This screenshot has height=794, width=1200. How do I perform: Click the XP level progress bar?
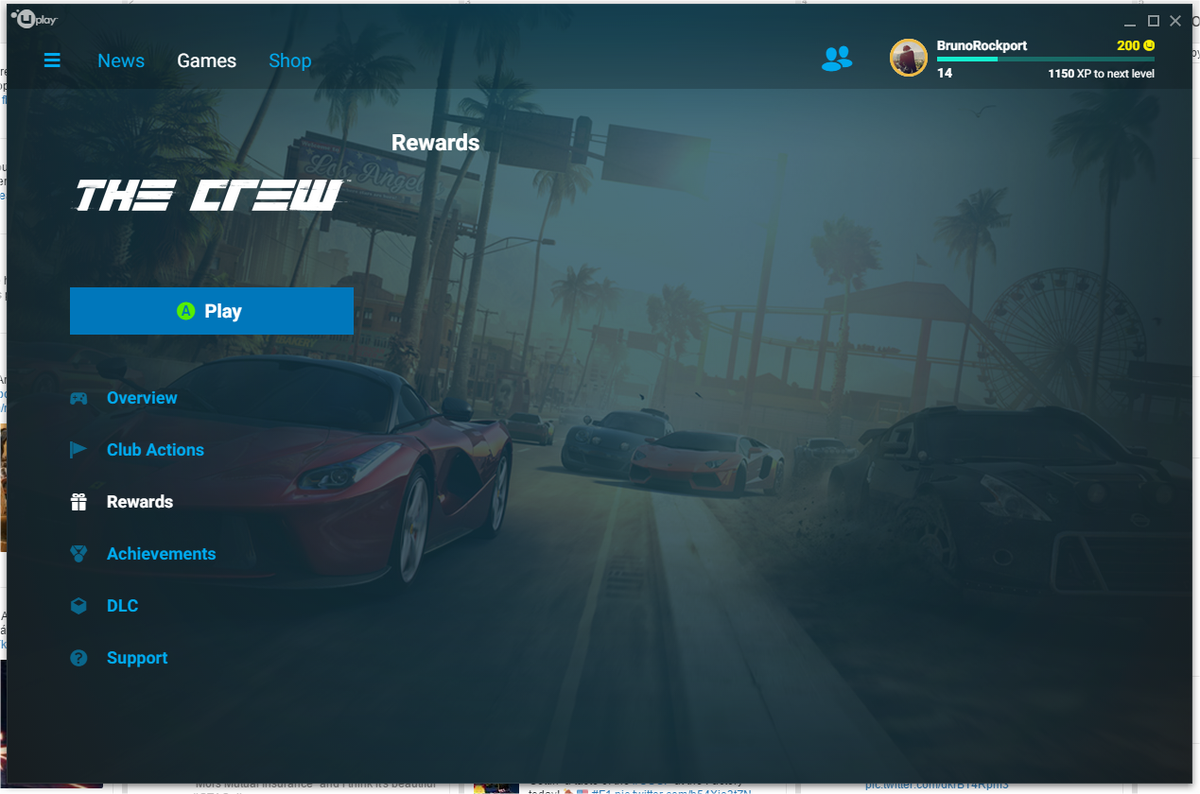pyautogui.click(x=1046, y=59)
